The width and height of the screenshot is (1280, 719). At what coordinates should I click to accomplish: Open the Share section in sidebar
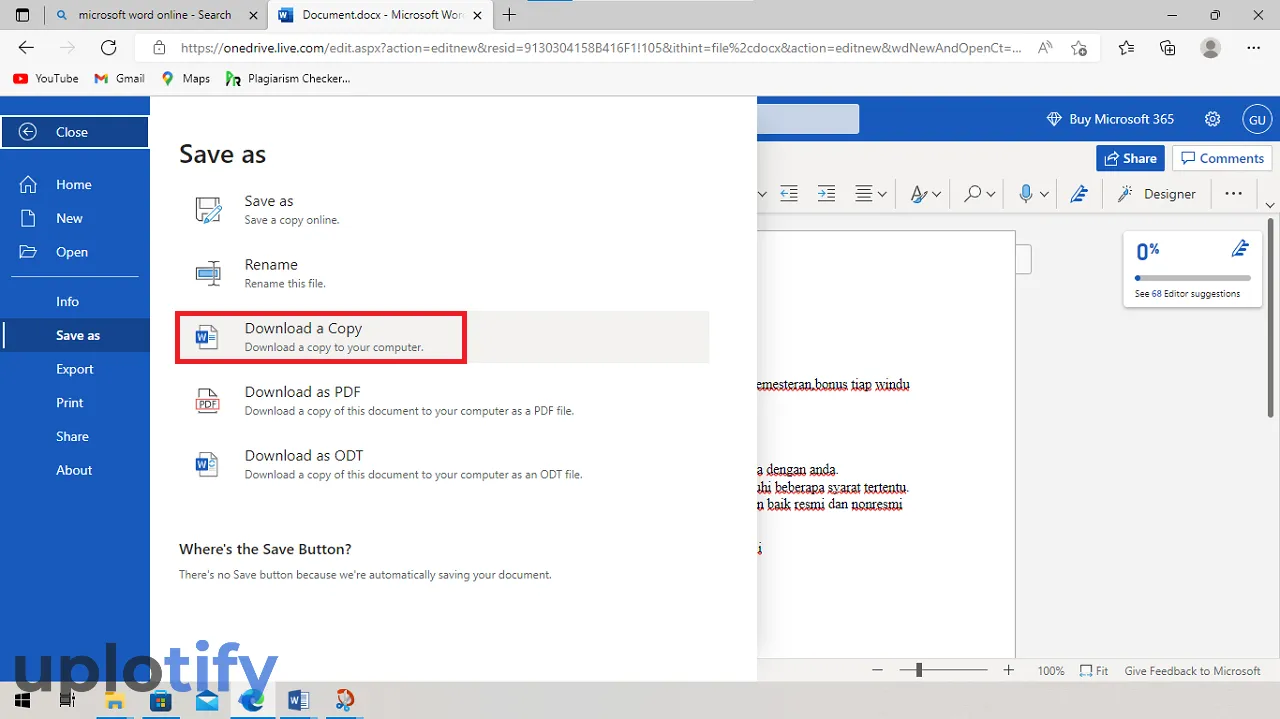tap(74, 436)
